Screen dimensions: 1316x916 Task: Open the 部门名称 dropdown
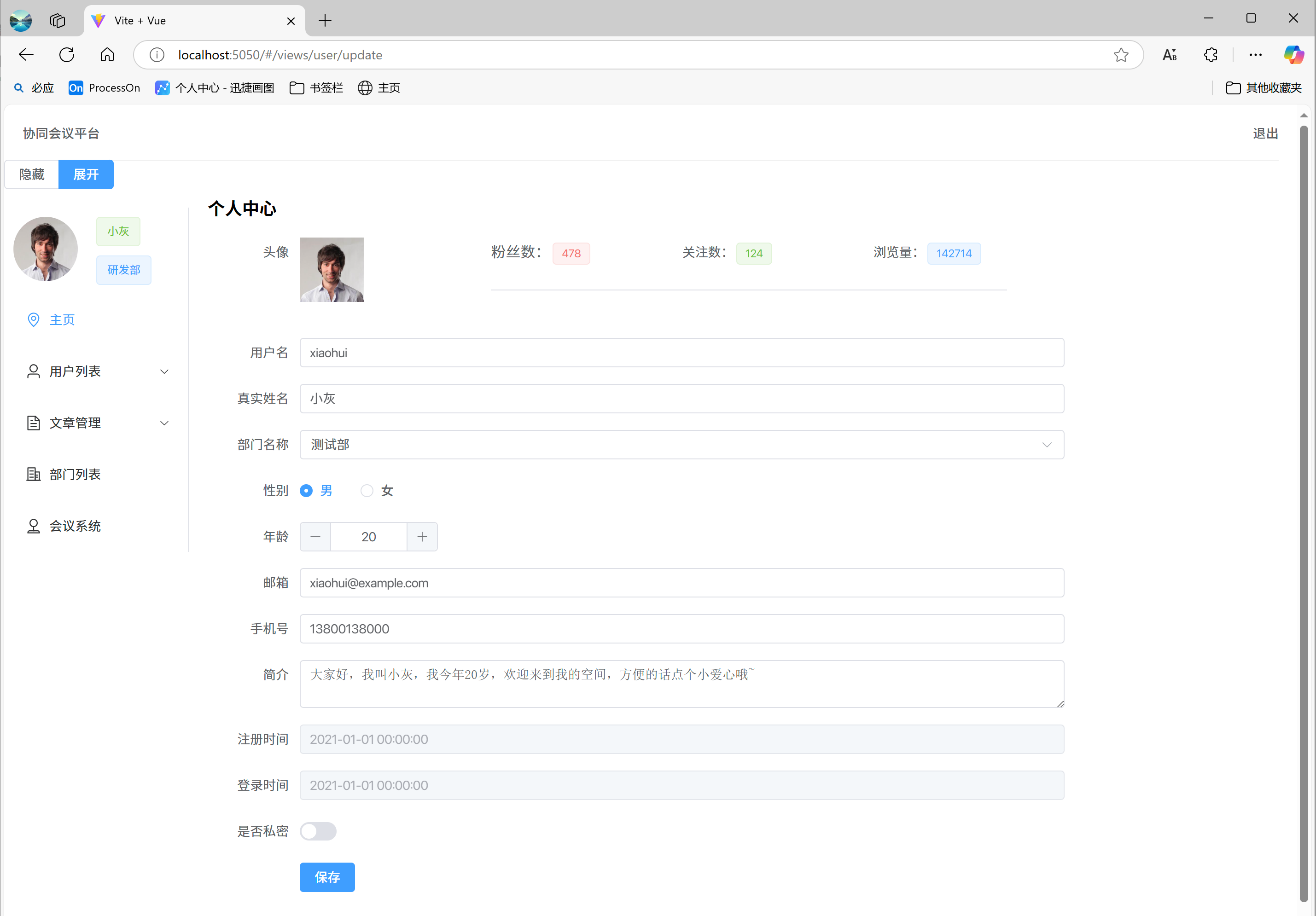coord(681,445)
